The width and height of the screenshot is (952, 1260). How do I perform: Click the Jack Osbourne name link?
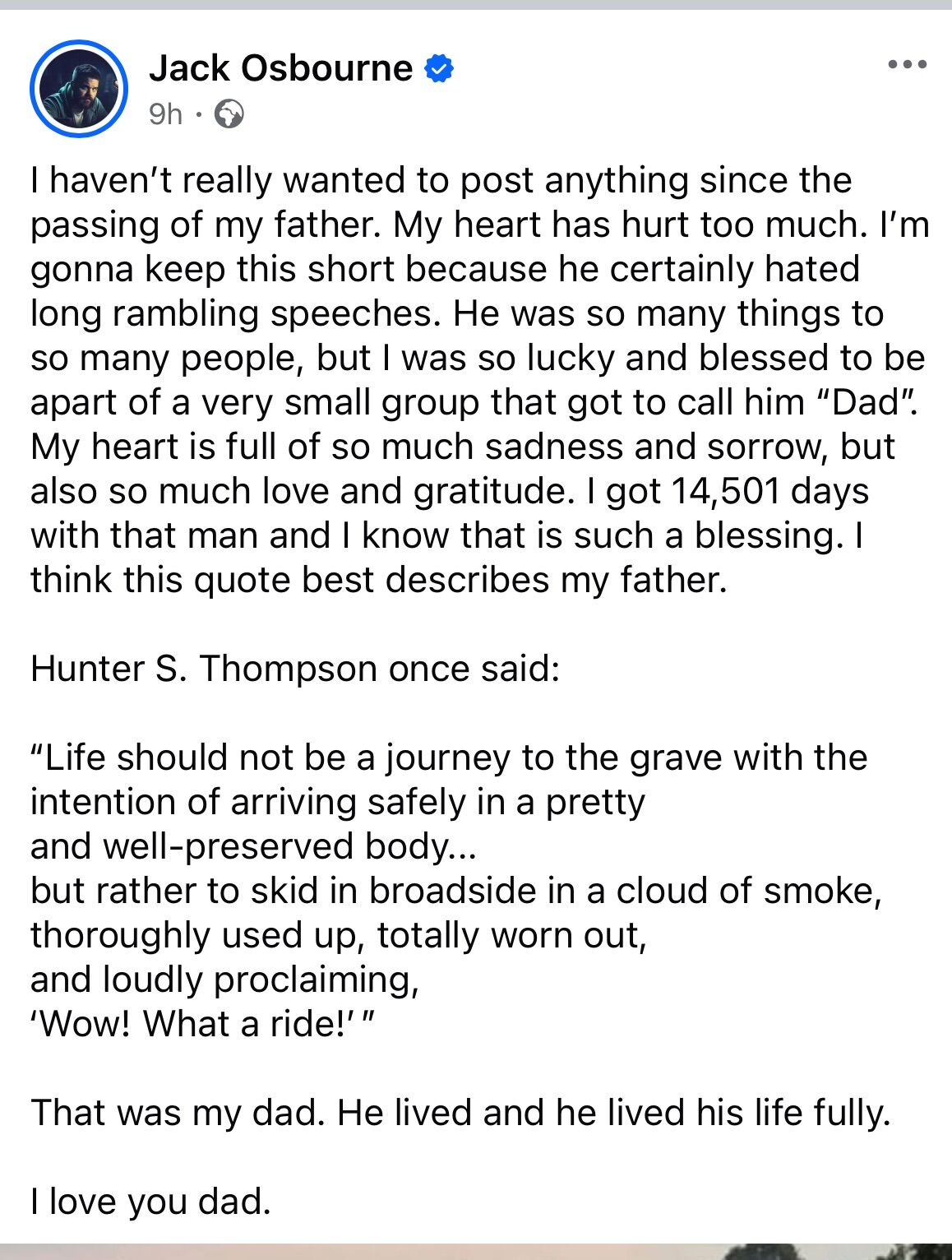(280, 68)
